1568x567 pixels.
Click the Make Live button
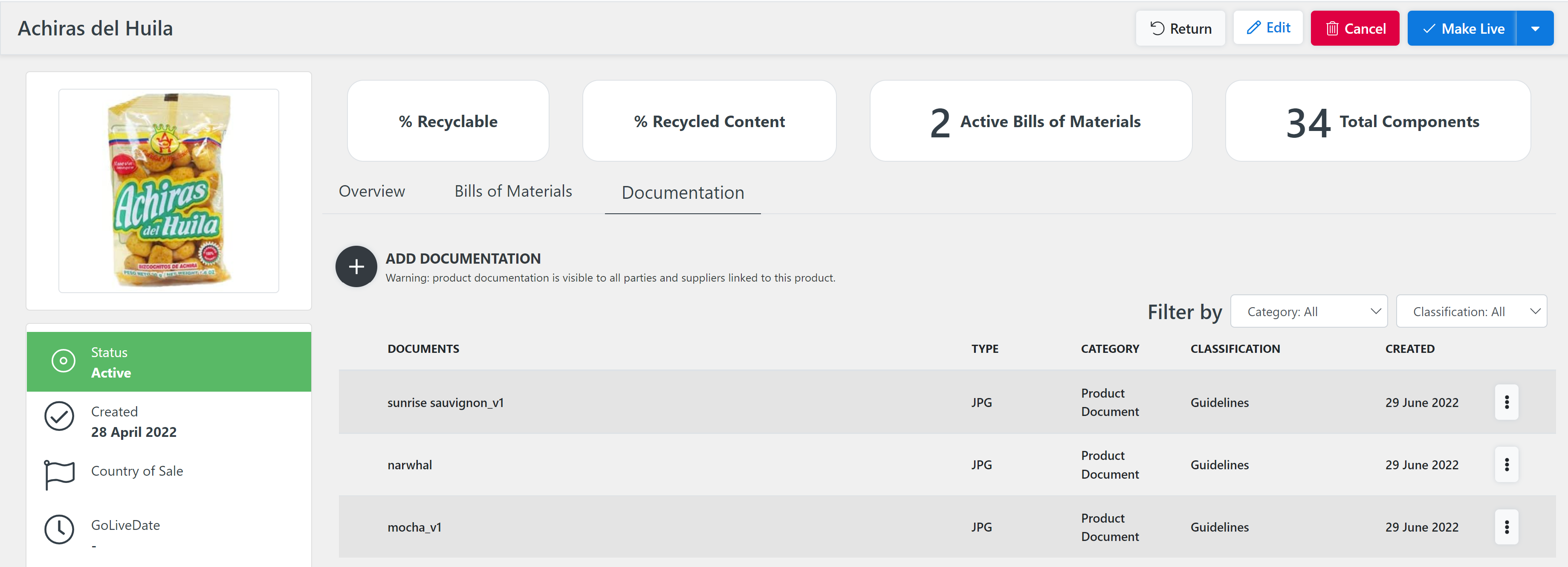(1462, 28)
